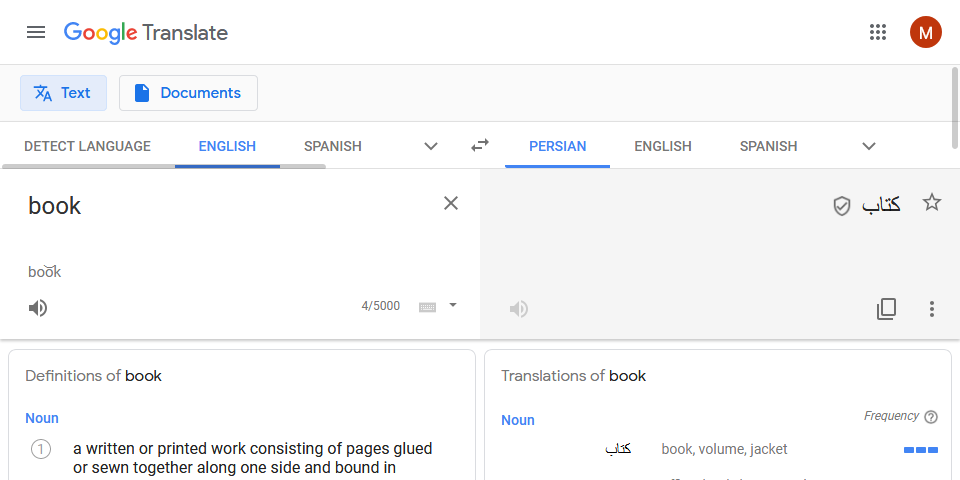This screenshot has height=480, width=960.
Task: Save translation with the star
Action: coord(931,203)
